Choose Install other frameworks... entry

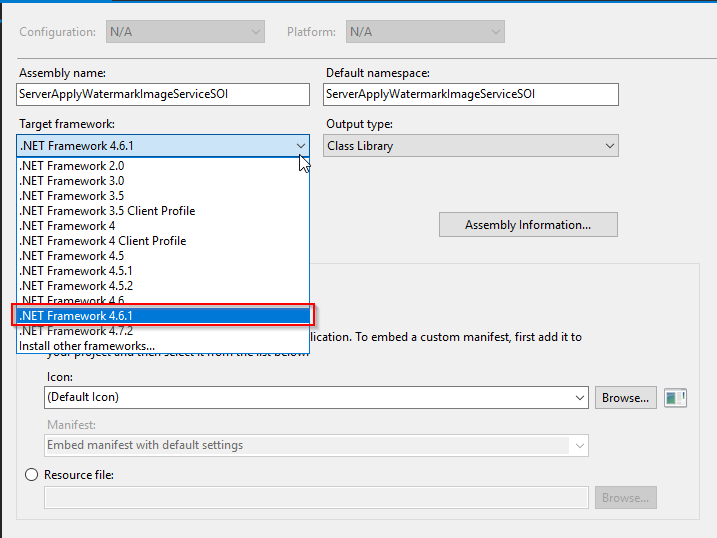(x=163, y=346)
